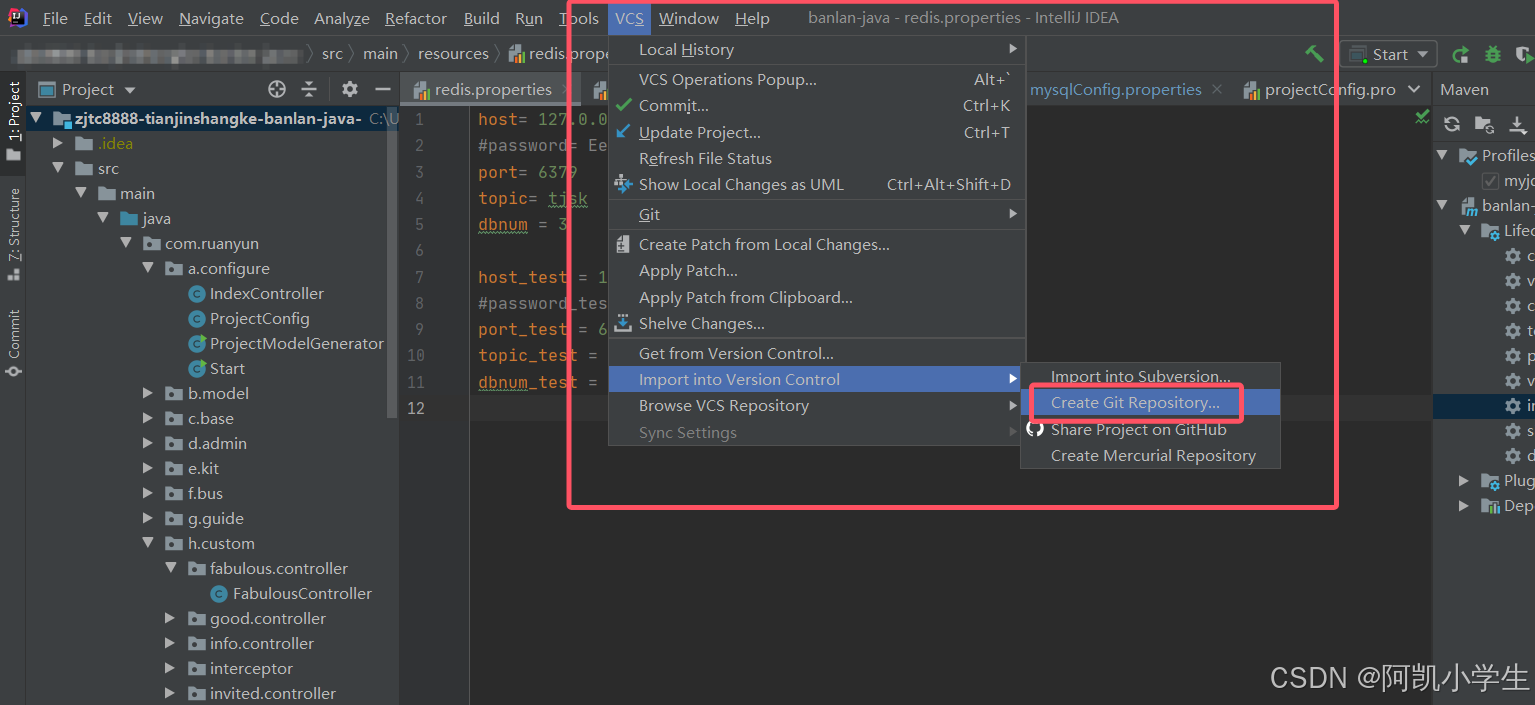Screen dimensions: 1535x705
Task: Click the Start class icon in tree
Action: [x=197, y=368]
